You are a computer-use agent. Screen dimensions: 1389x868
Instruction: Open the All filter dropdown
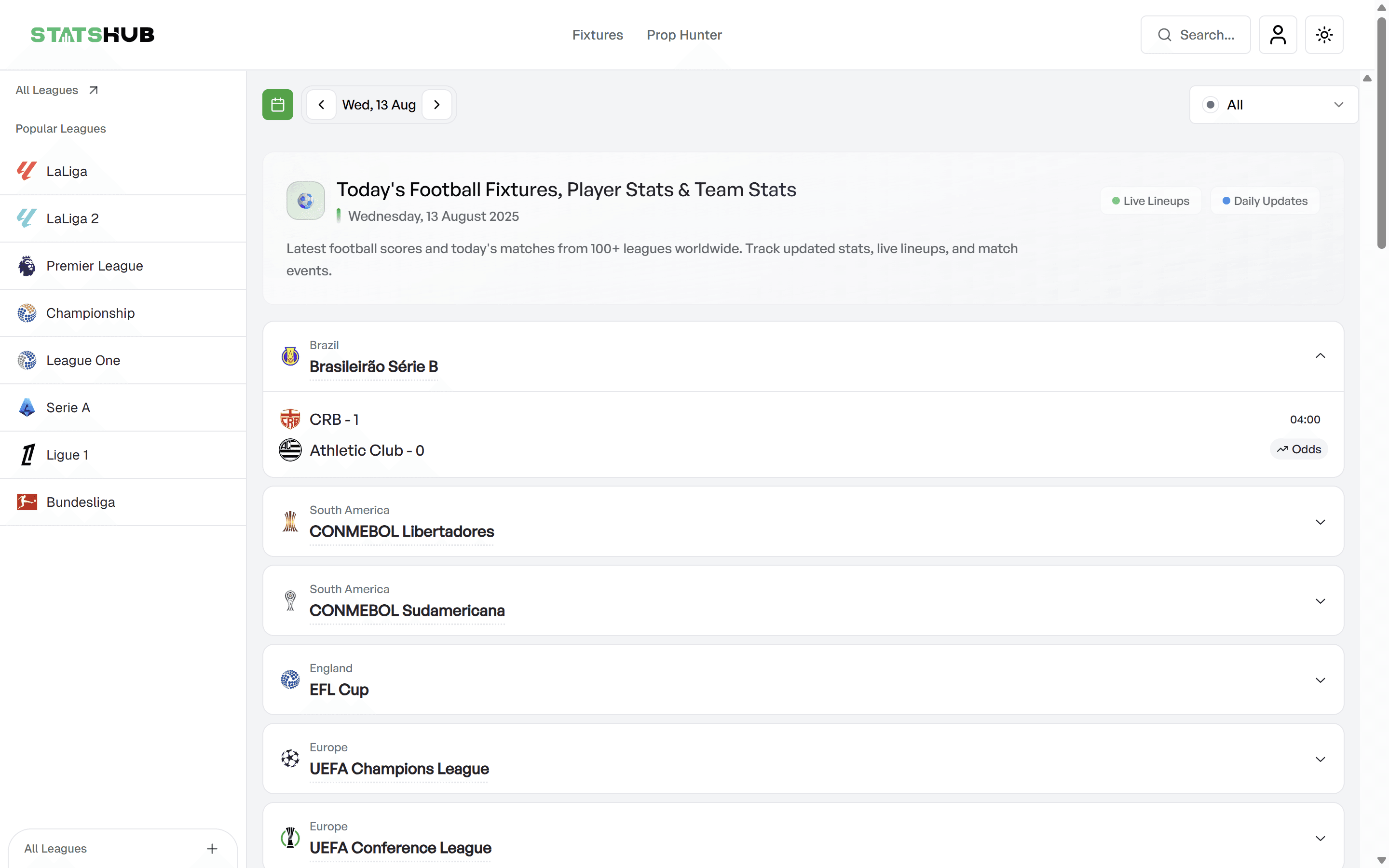pos(1273,104)
